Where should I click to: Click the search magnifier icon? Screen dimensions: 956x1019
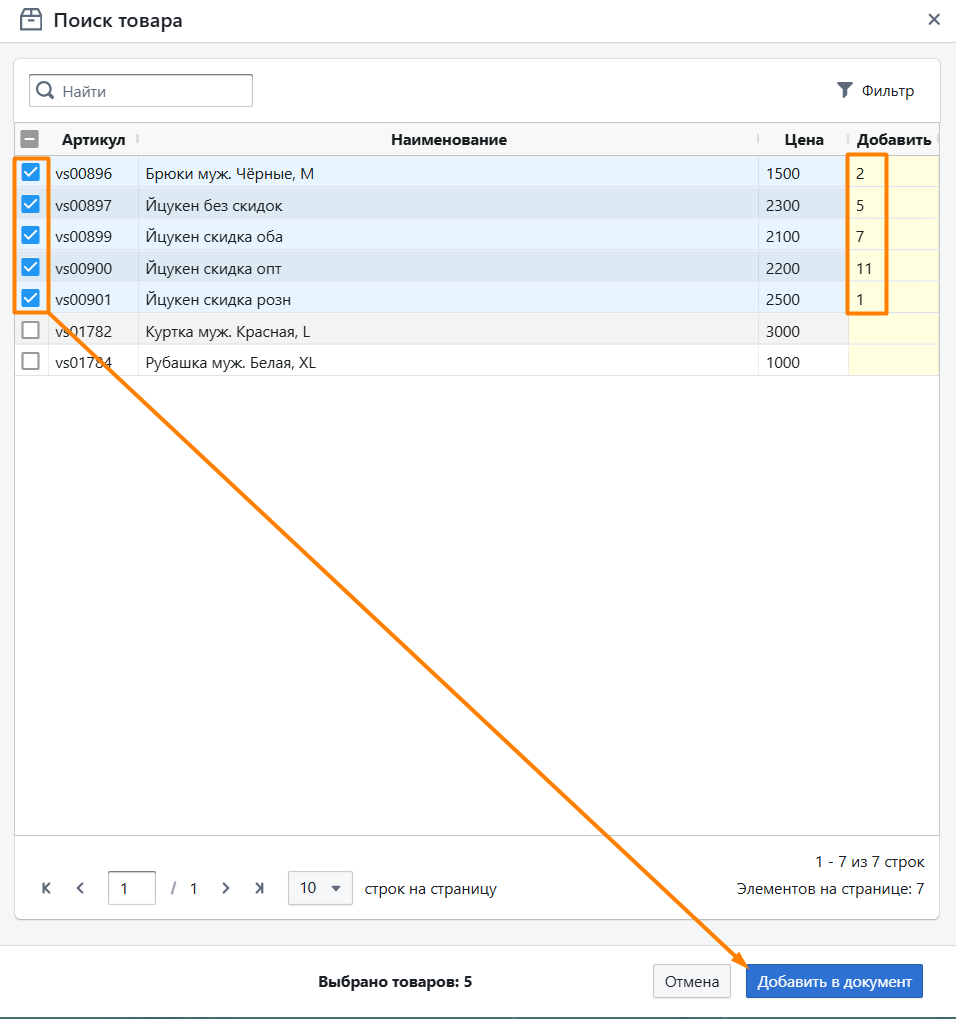[x=45, y=91]
